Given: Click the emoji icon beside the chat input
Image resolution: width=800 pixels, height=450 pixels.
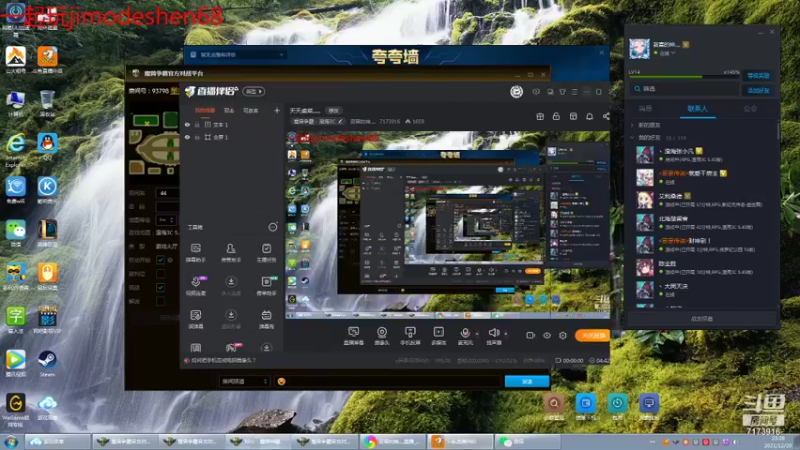Looking at the screenshot, I should [x=281, y=381].
